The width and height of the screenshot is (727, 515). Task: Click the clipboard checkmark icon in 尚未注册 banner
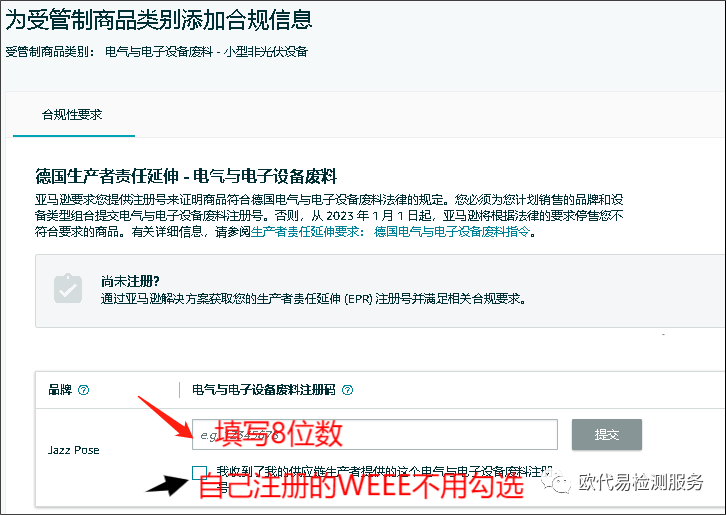click(68, 289)
